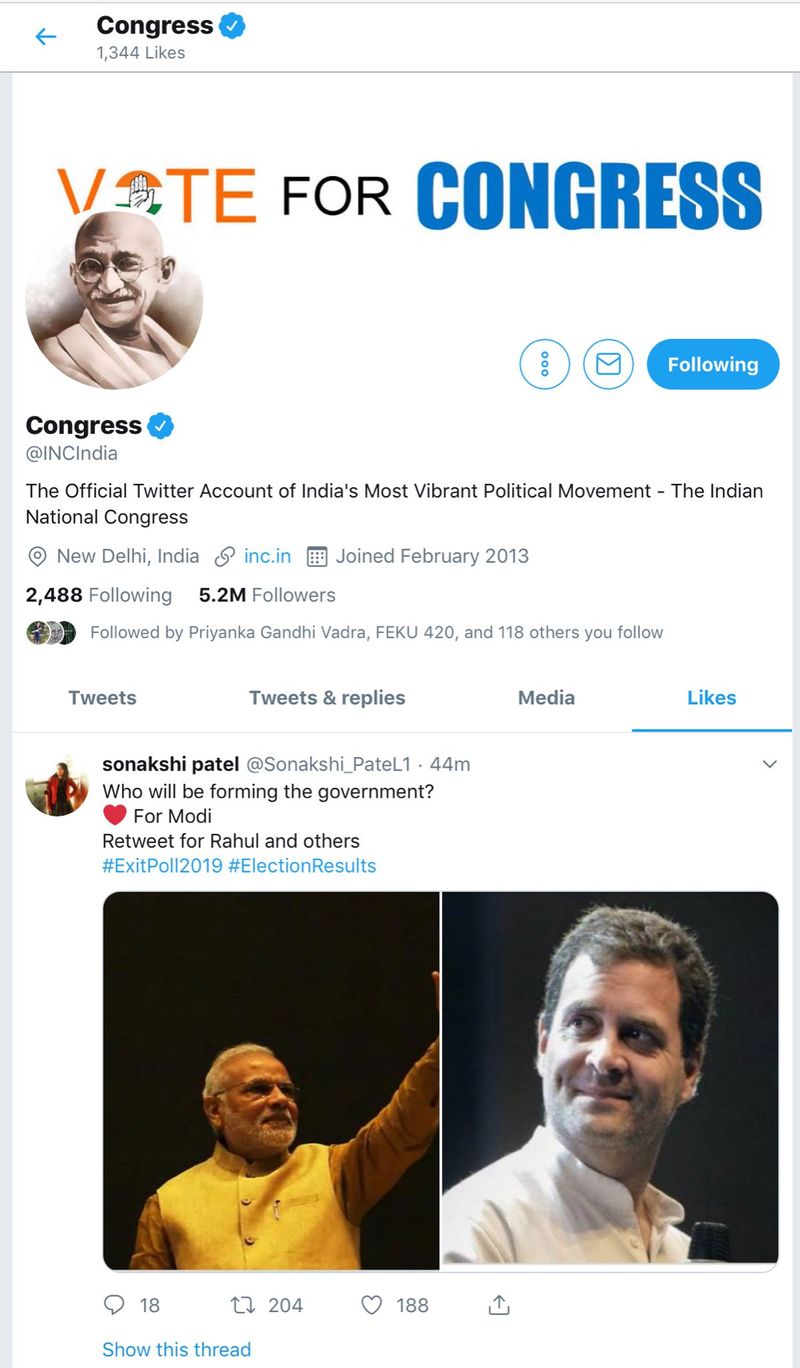Open the Tweets & replies tab
This screenshot has height=1368, width=800.
[327, 698]
